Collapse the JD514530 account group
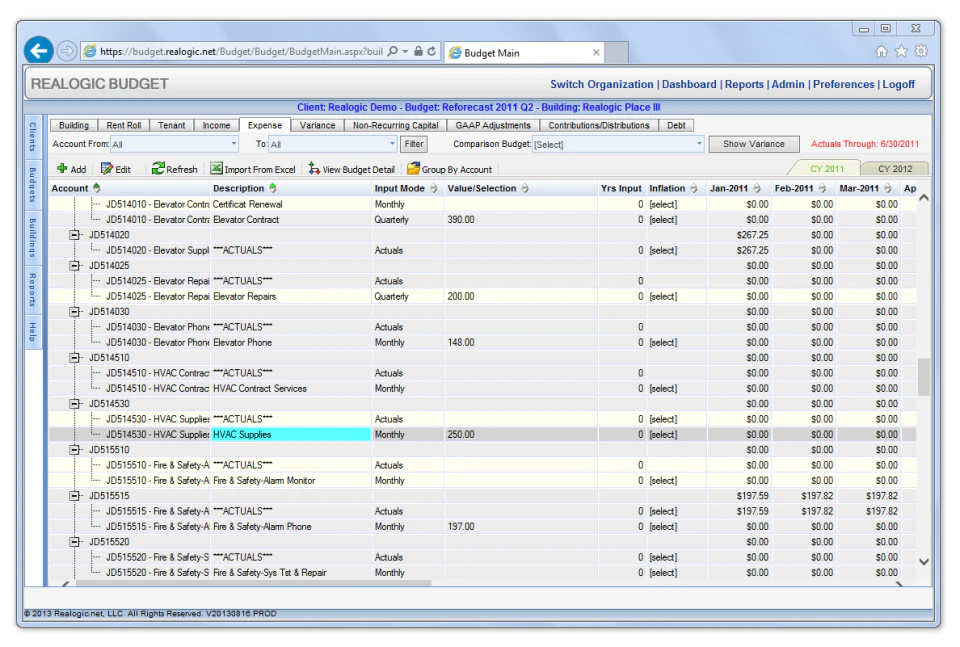 tap(74, 403)
